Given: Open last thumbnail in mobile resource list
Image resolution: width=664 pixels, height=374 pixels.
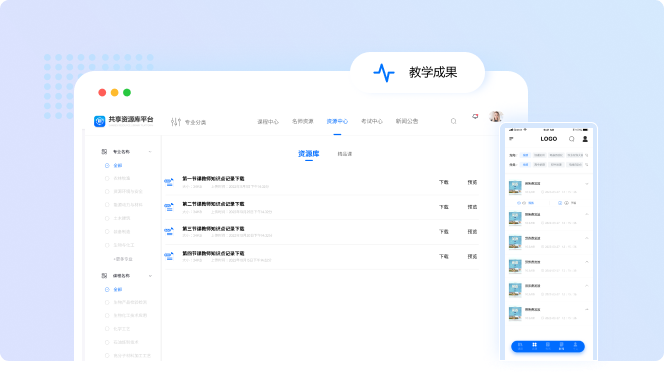Looking at the screenshot, I should 515,313.
